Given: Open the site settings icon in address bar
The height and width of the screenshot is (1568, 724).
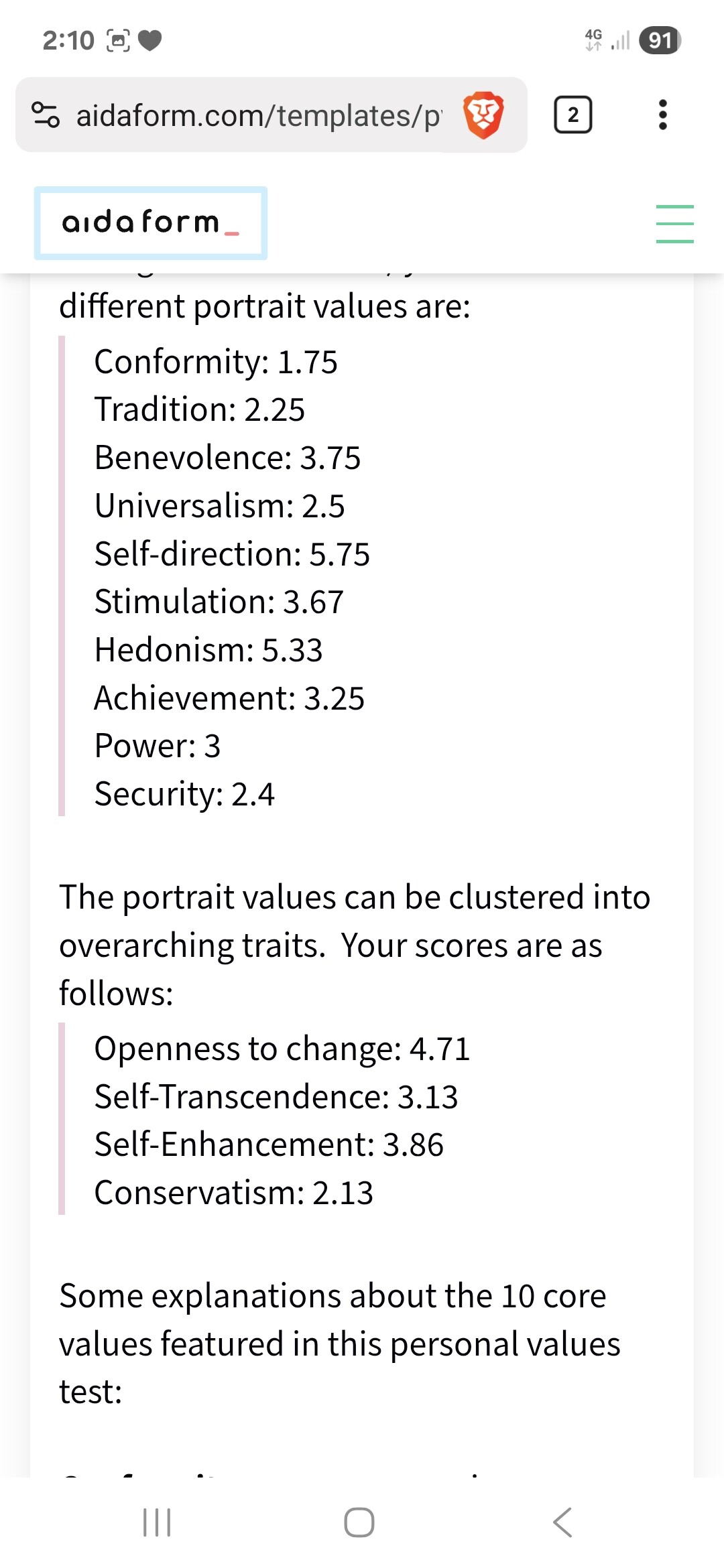Looking at the screenshot, I should [x=46, y=115].
